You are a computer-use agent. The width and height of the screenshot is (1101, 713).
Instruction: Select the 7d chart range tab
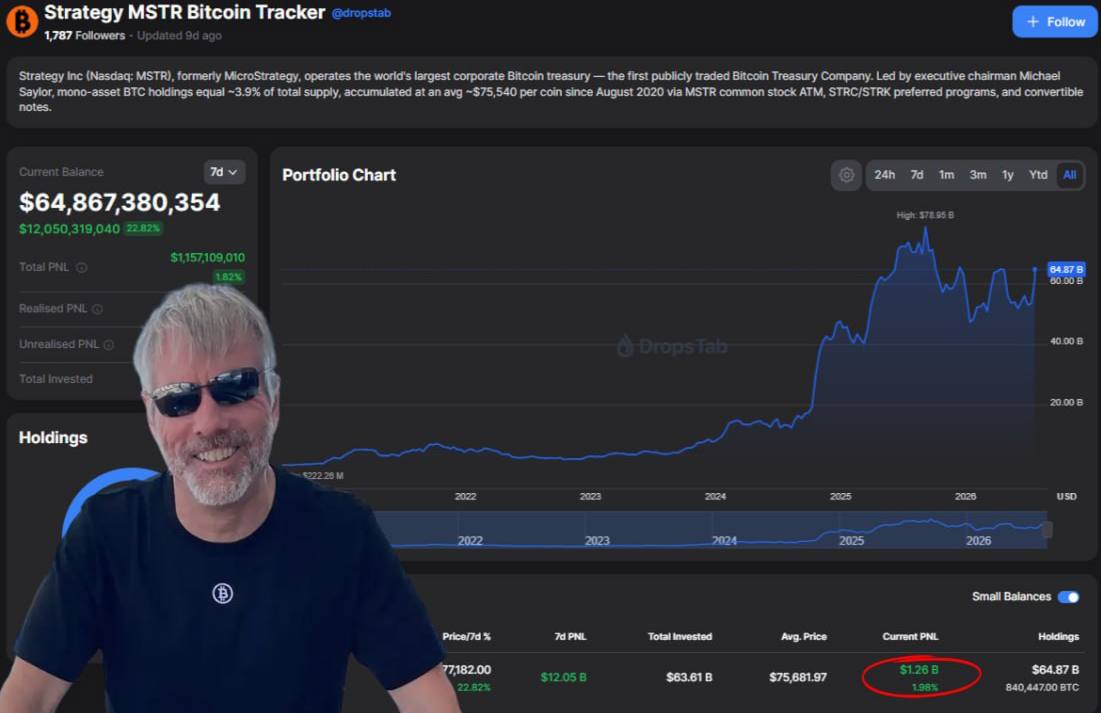(x=917, y=175)
